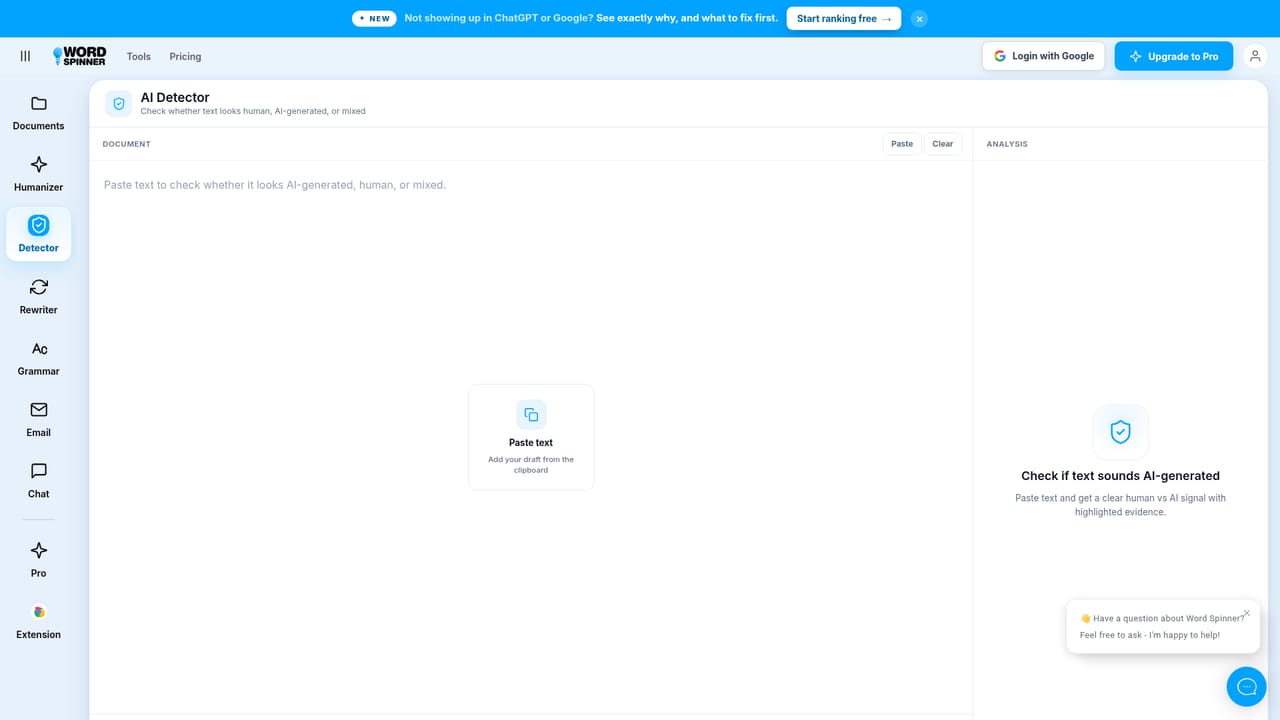This screenshot has width=1280, height=720.
Task: Click the Word Spinner logo
Action: (79, 56)
